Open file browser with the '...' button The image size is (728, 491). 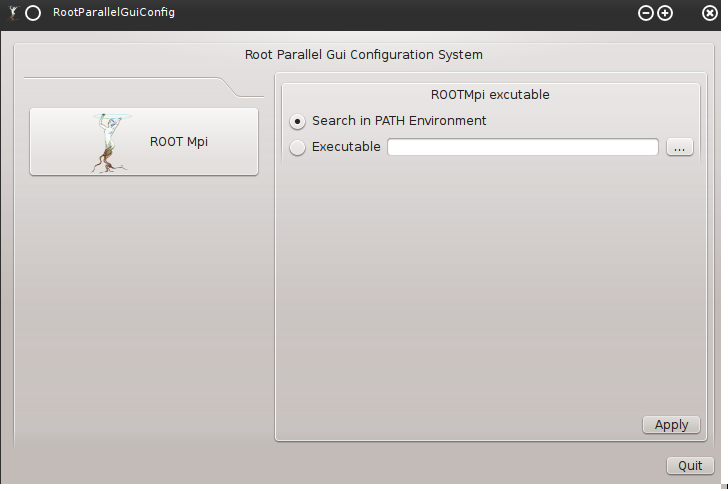pyautogui.click(x=679, y=147)
